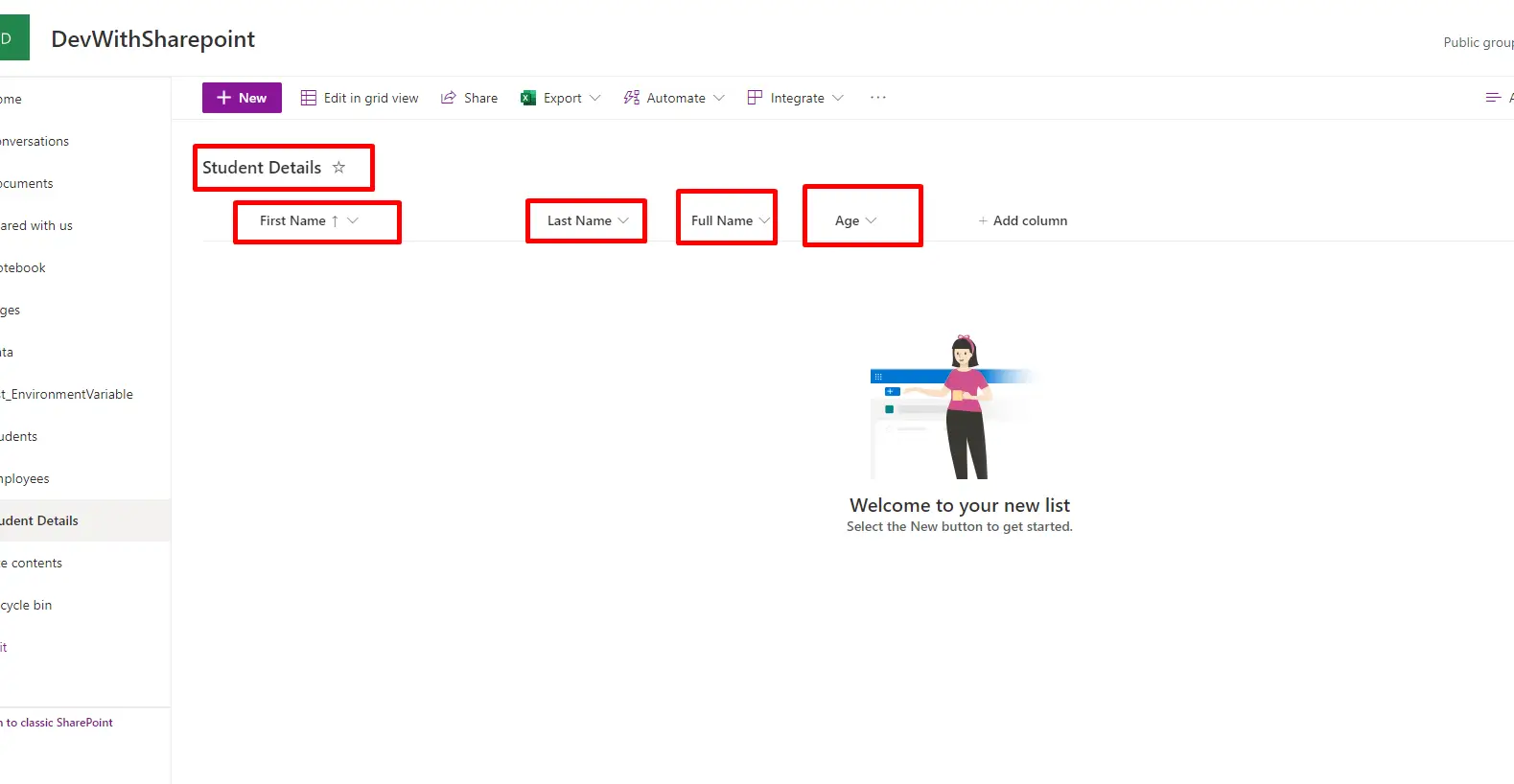Expand the Integrate dropdown chevron

(838, 98)
